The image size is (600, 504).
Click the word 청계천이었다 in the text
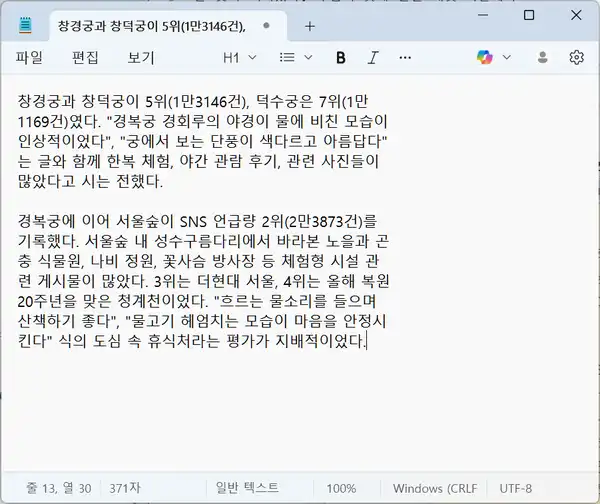162,301
